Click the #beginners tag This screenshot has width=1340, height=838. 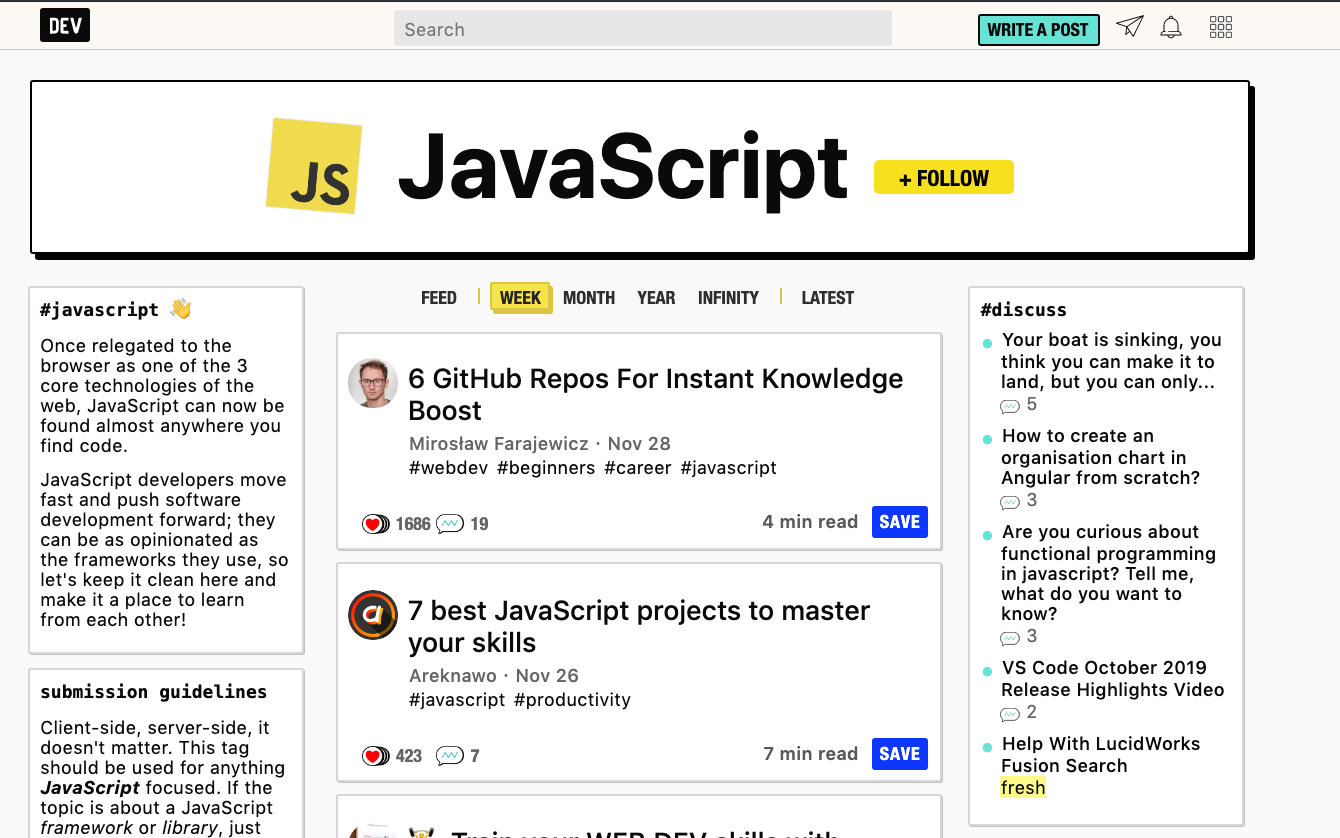[x=546, y=468]
